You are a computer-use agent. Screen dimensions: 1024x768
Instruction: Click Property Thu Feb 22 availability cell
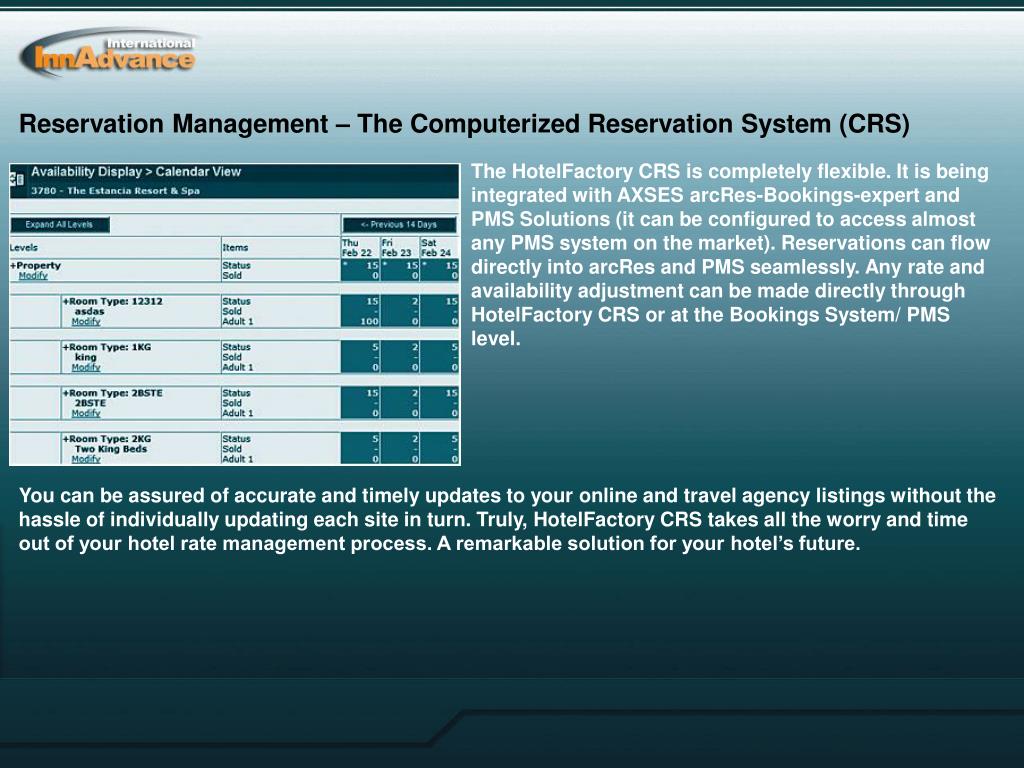360,270
